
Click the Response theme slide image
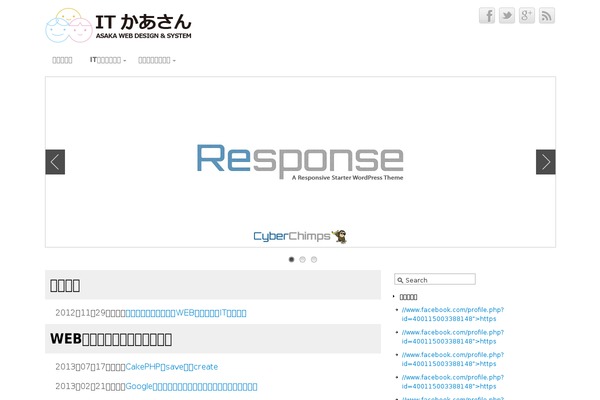(300, 162)
